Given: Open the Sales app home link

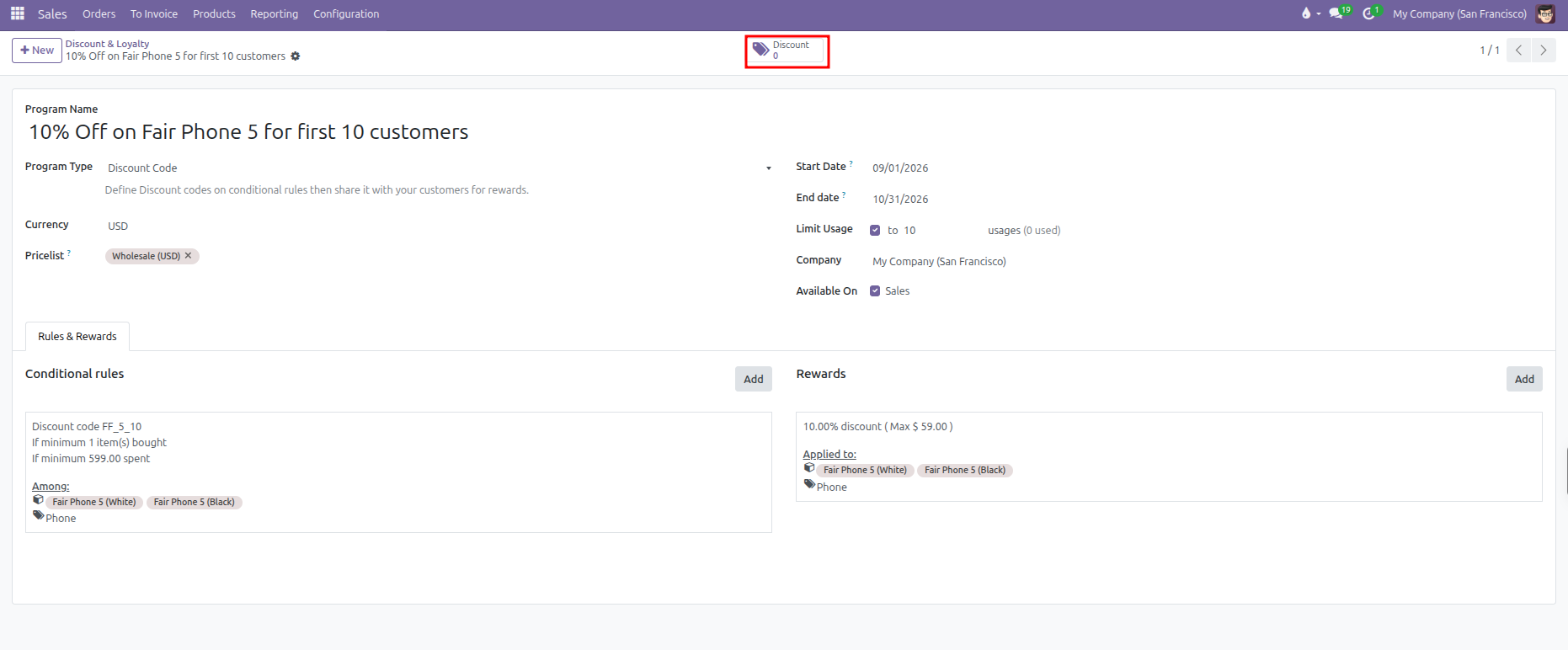Looking at the screenshot, I should [x=52, y=14].
